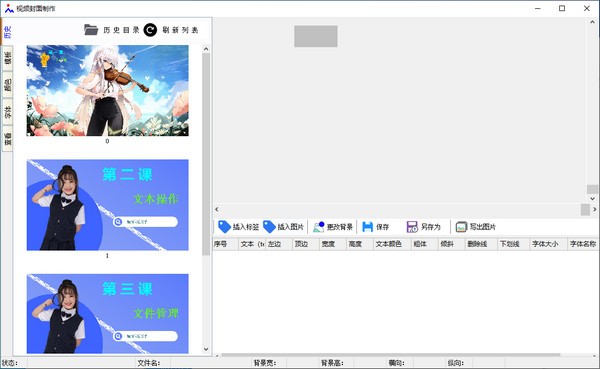Image resolution: width=600 pixels, height=369 pixels.
Task: Click thumbnail caption number 1
Action: (x=108, y=255)
